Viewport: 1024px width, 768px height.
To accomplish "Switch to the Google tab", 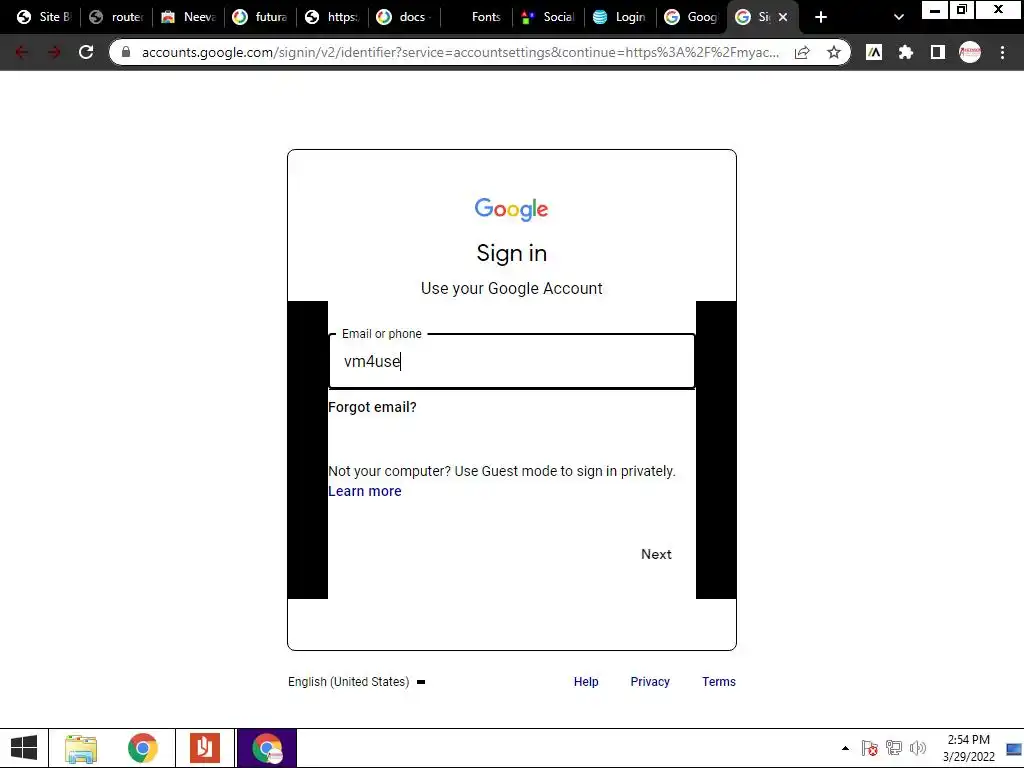I will [x=692, y=17].
